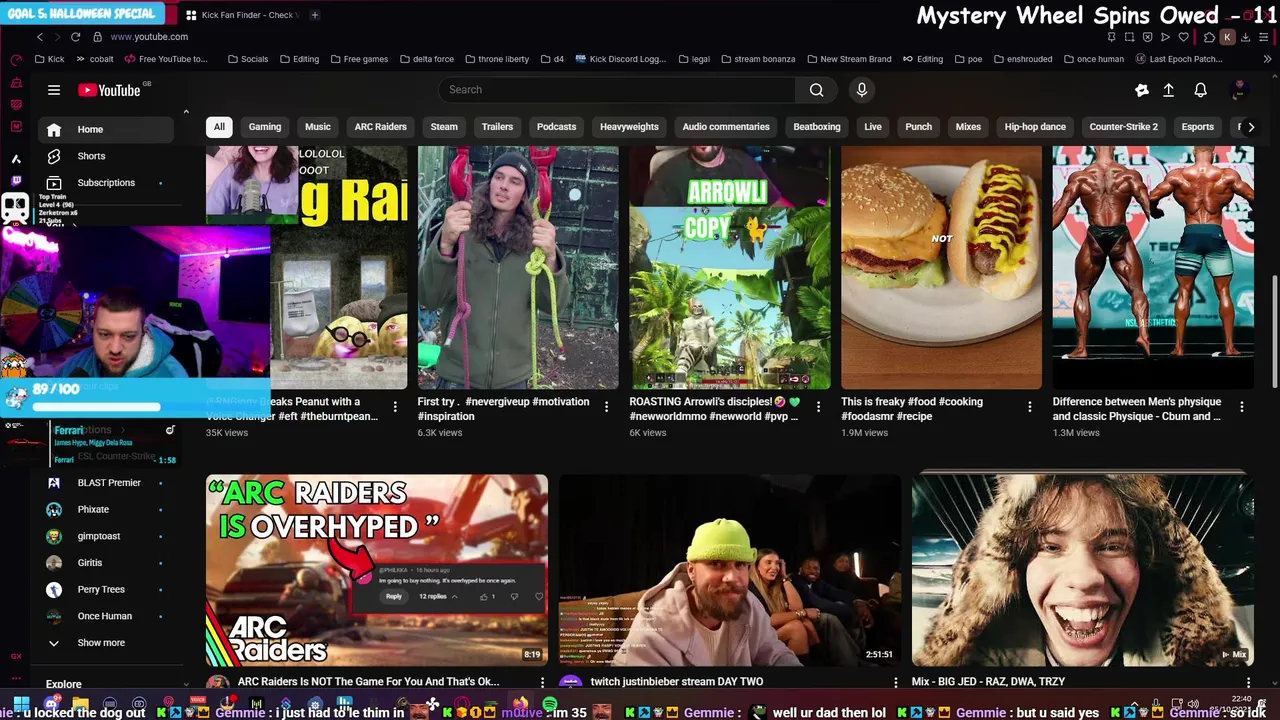The image size is (1280, 720).
Task: Open more options for physique difference video
Action: [1241, 406]
